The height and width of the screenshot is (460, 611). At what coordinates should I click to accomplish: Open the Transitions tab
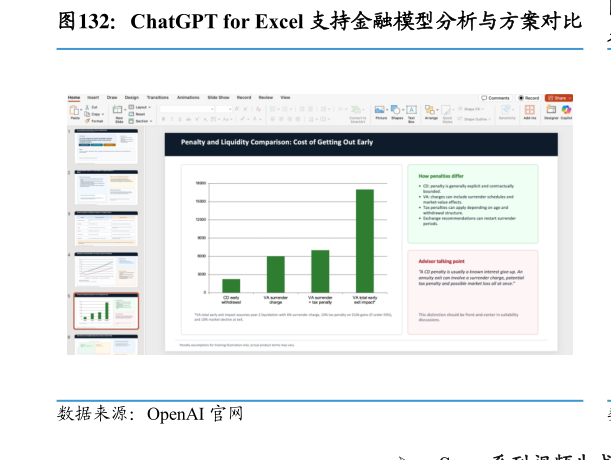click(158, 97)
